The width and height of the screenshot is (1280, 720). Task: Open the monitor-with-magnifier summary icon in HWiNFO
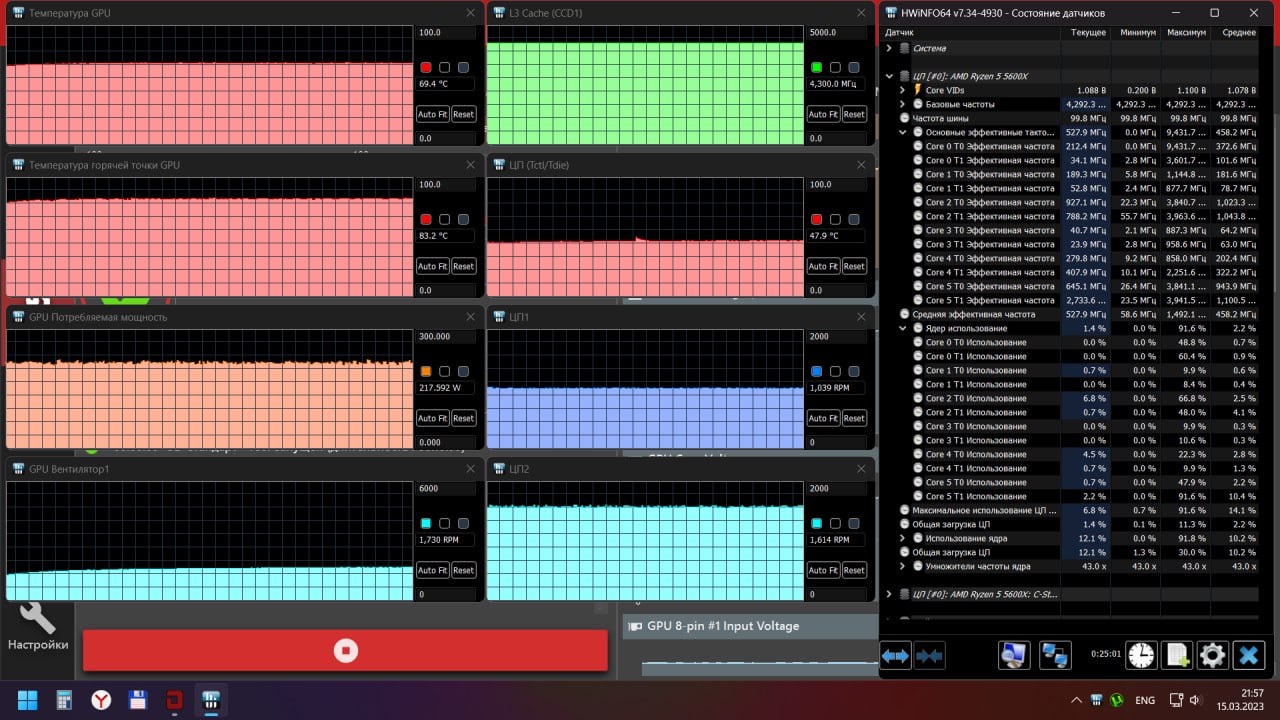pyautogui.click(x=1014, y=655)
